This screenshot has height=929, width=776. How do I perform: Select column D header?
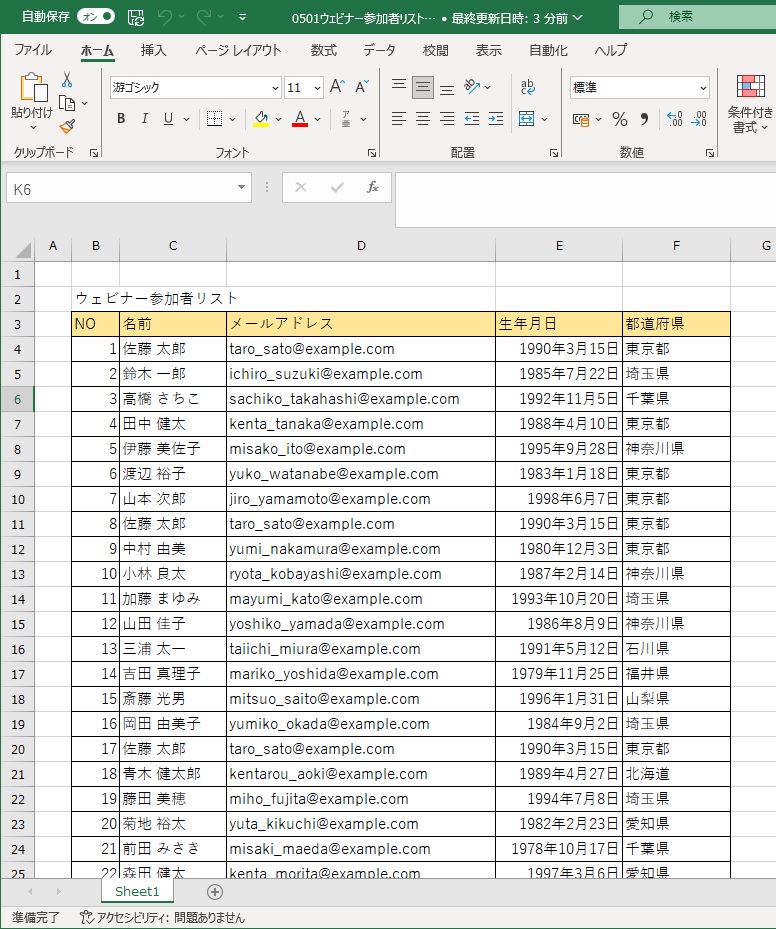(361, 246)
